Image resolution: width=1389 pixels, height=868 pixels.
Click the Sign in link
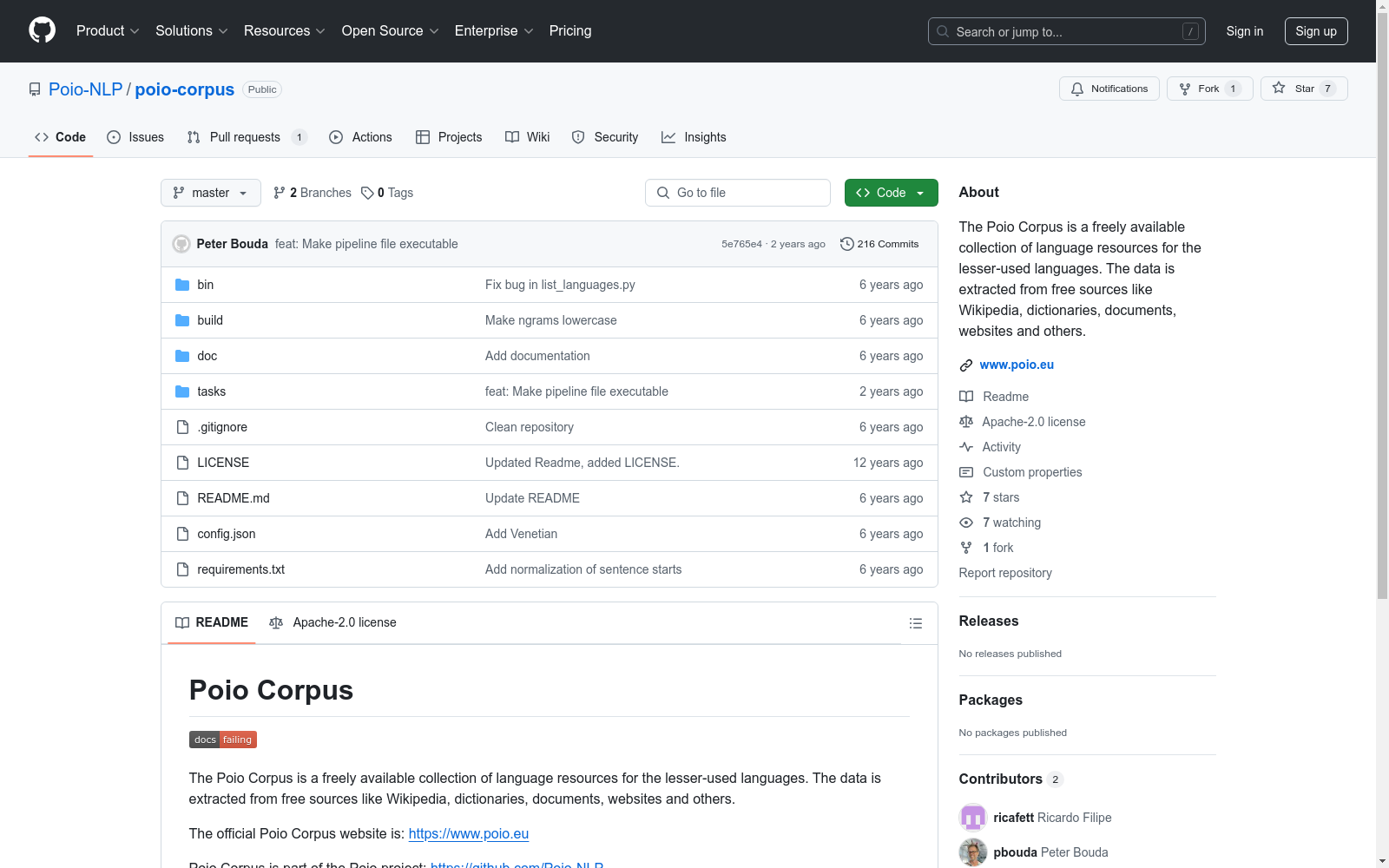[1244, 31]
